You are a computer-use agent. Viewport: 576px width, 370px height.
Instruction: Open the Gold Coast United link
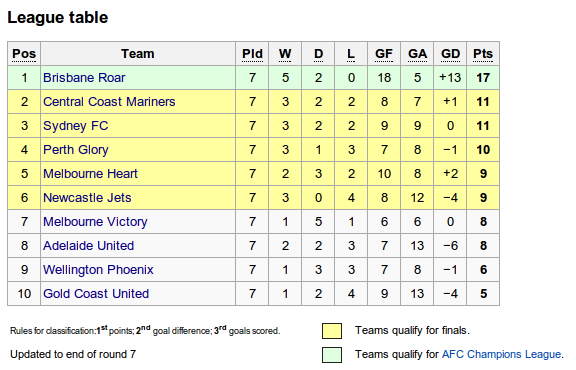click(96, 294)
